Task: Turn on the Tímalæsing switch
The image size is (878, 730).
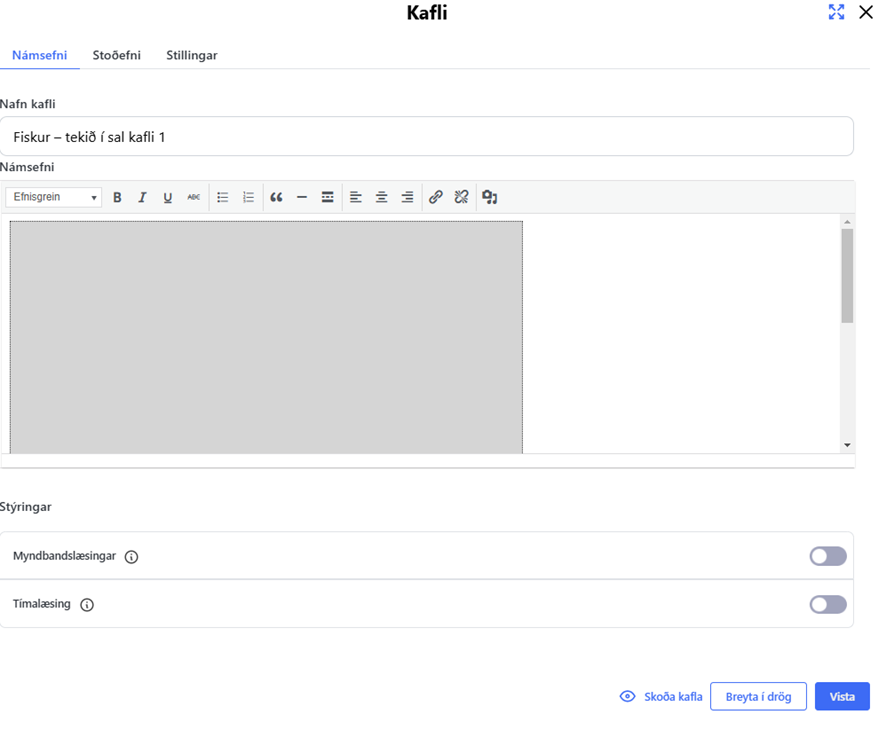Action: [827, 604]
